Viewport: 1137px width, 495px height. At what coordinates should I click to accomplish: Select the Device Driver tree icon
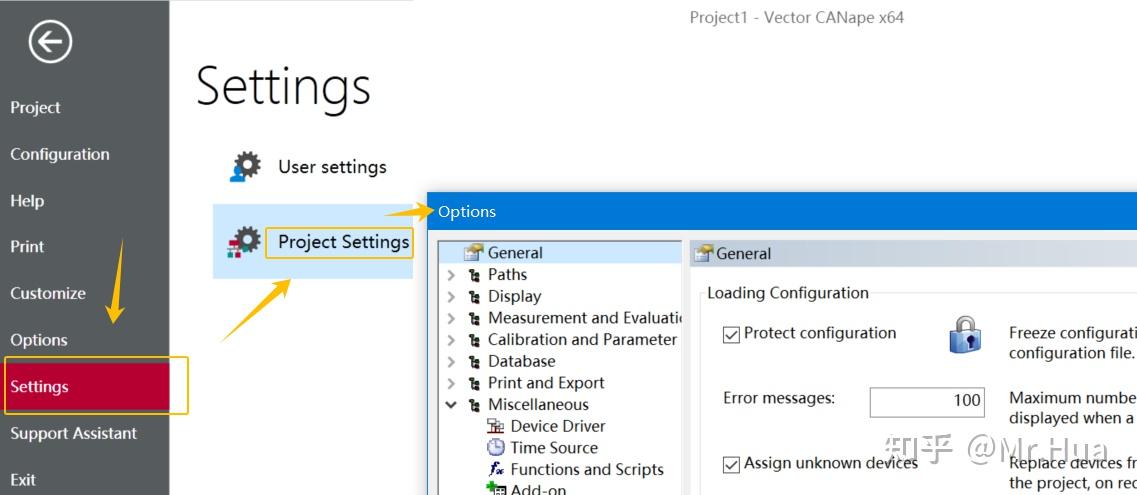pos(496,426)
